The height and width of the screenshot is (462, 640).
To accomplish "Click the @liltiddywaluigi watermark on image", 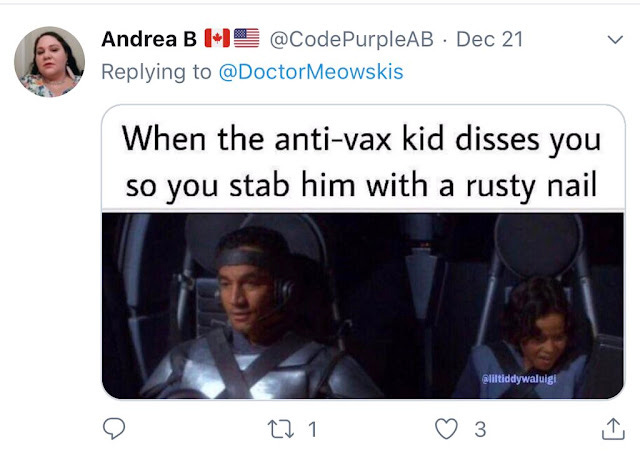I will point(519,379).
